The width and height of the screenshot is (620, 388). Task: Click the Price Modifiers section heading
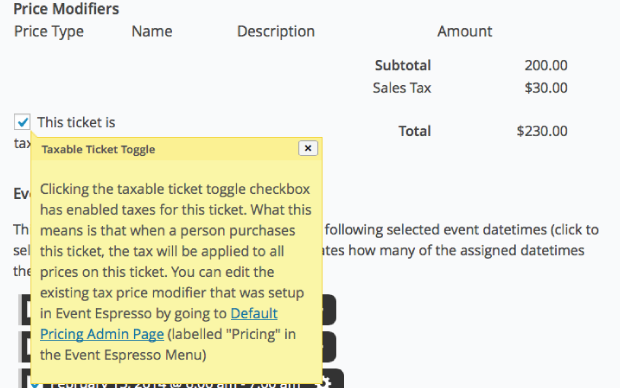point(66,9)
